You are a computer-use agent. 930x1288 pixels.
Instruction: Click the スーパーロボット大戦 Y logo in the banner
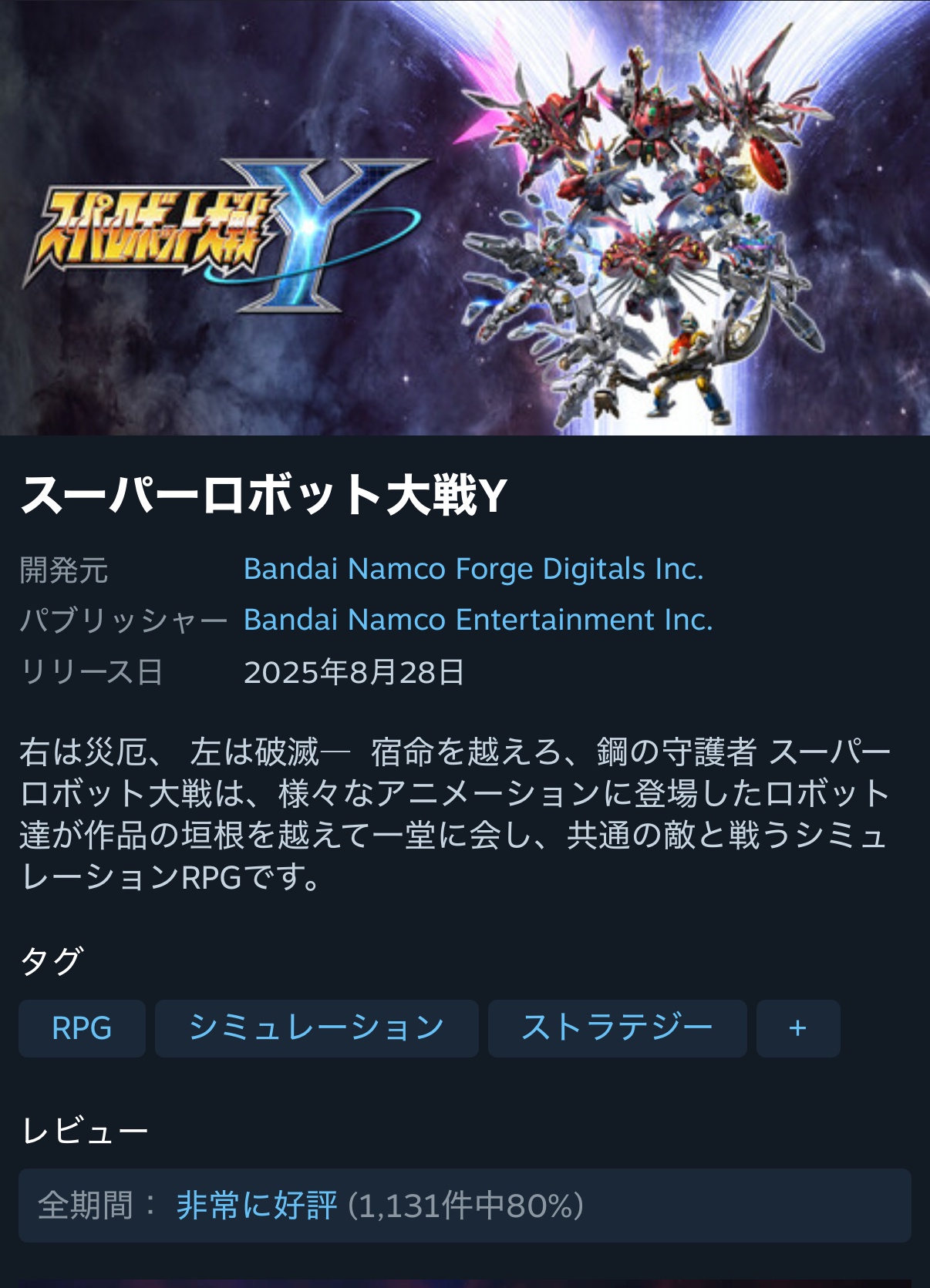224,235
